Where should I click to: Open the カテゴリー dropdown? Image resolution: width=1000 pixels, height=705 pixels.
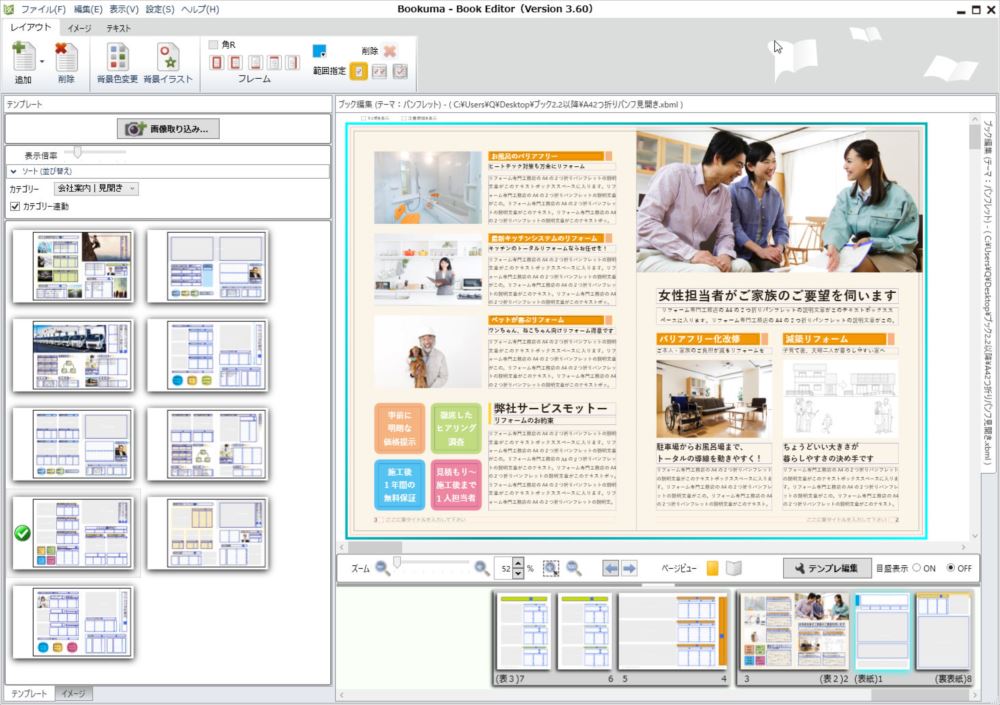click(x=96, y=188)
